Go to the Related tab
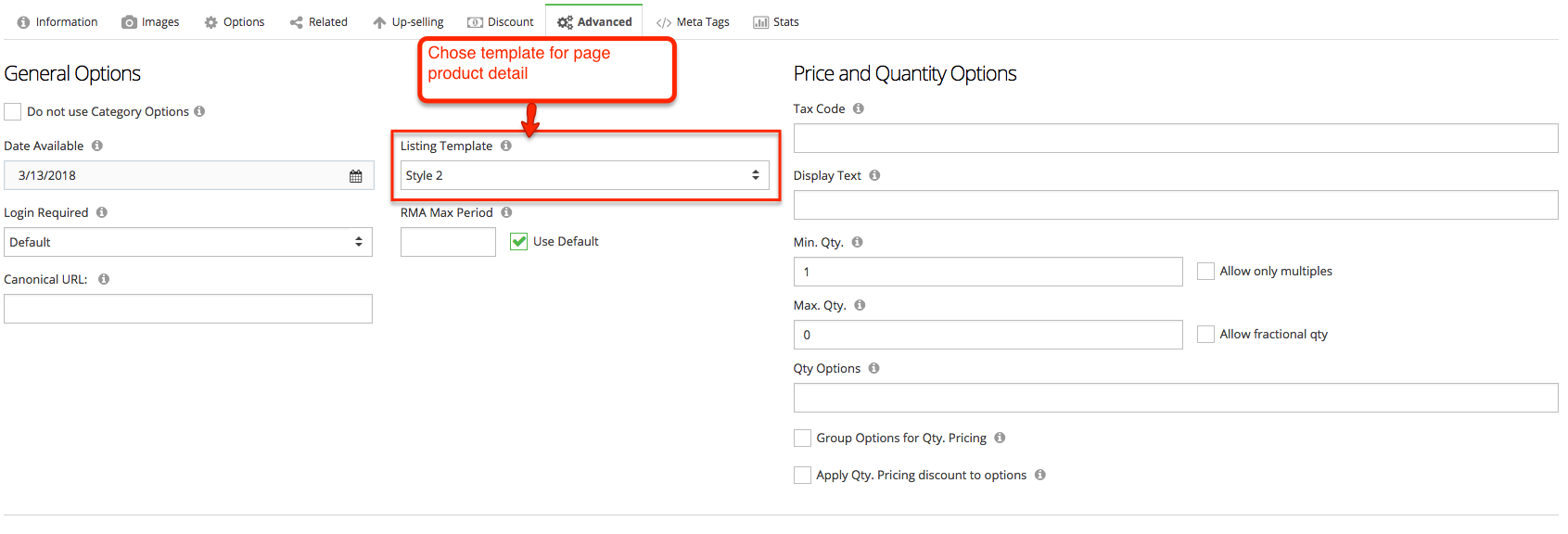 [319, 22]
